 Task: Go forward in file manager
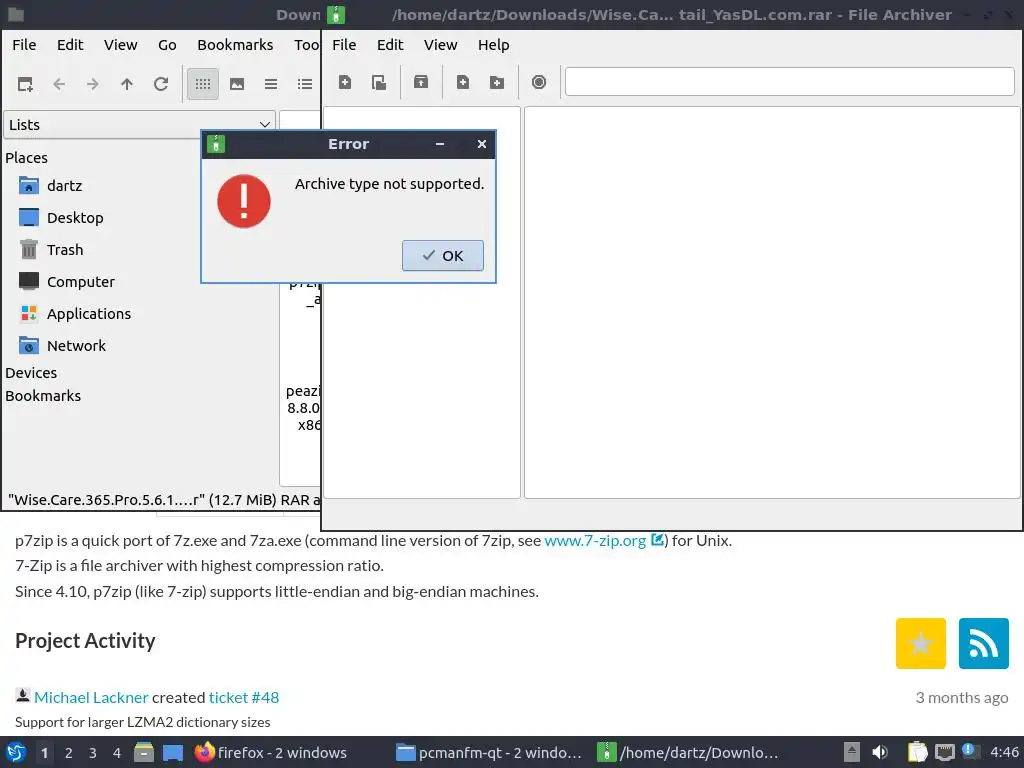[93, 84]
